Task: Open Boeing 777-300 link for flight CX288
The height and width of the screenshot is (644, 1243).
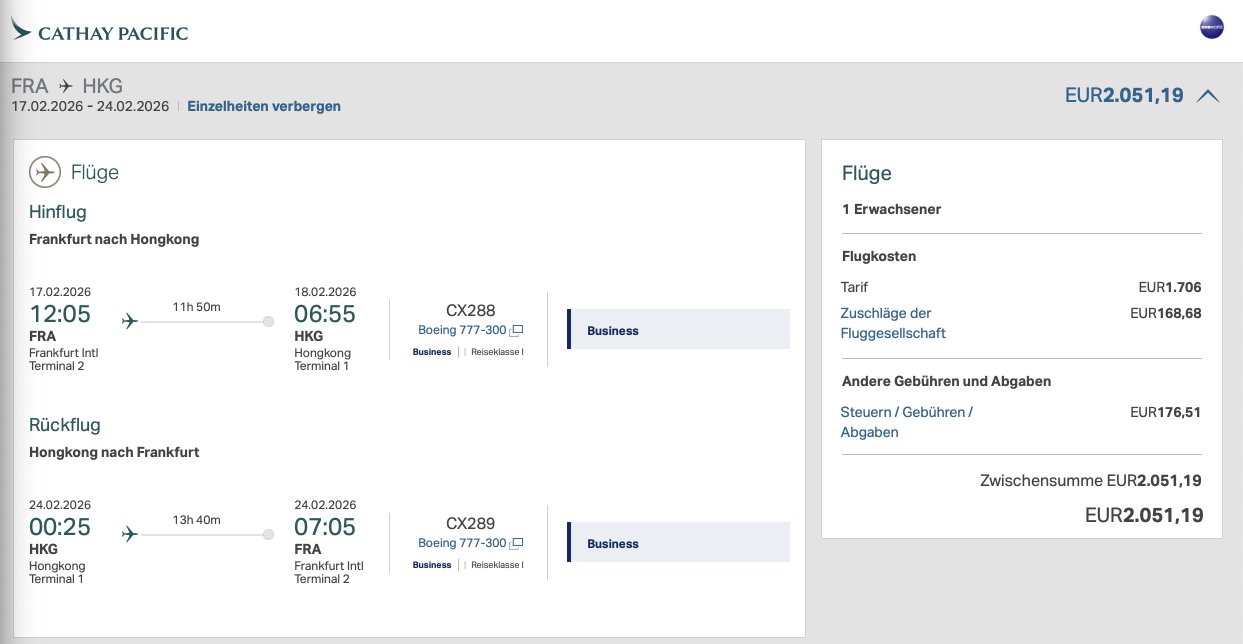Action: [462, 330]
